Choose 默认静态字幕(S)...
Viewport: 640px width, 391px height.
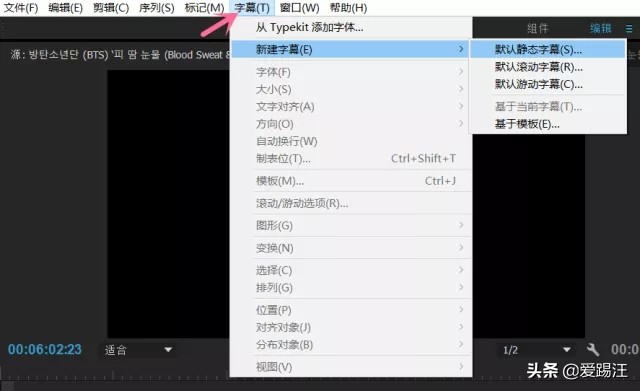(548, 49)
